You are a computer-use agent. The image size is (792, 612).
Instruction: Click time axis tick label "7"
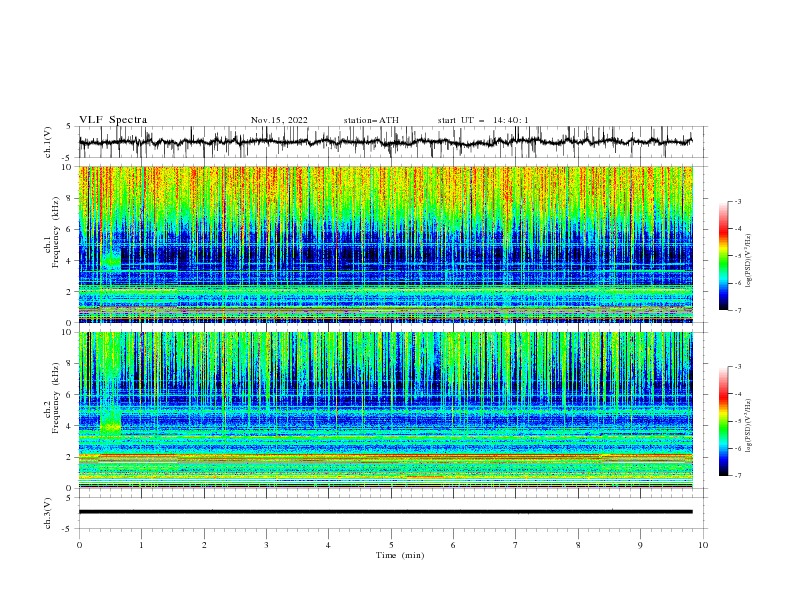(516, 545)
